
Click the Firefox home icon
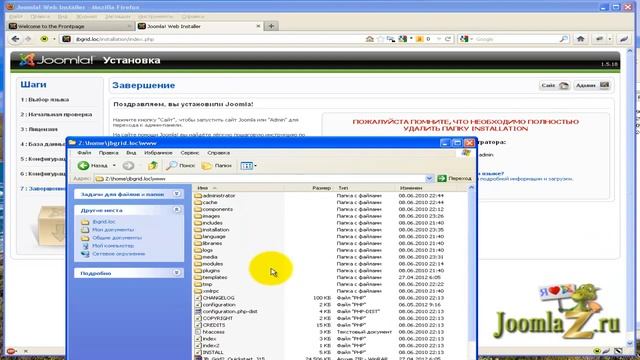pyautogui.click(x=580, y=39)
